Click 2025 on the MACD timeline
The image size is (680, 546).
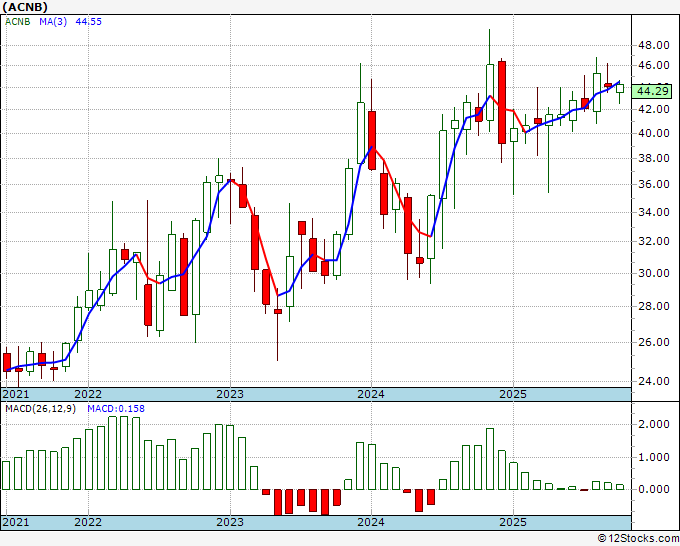pos(513,522)
